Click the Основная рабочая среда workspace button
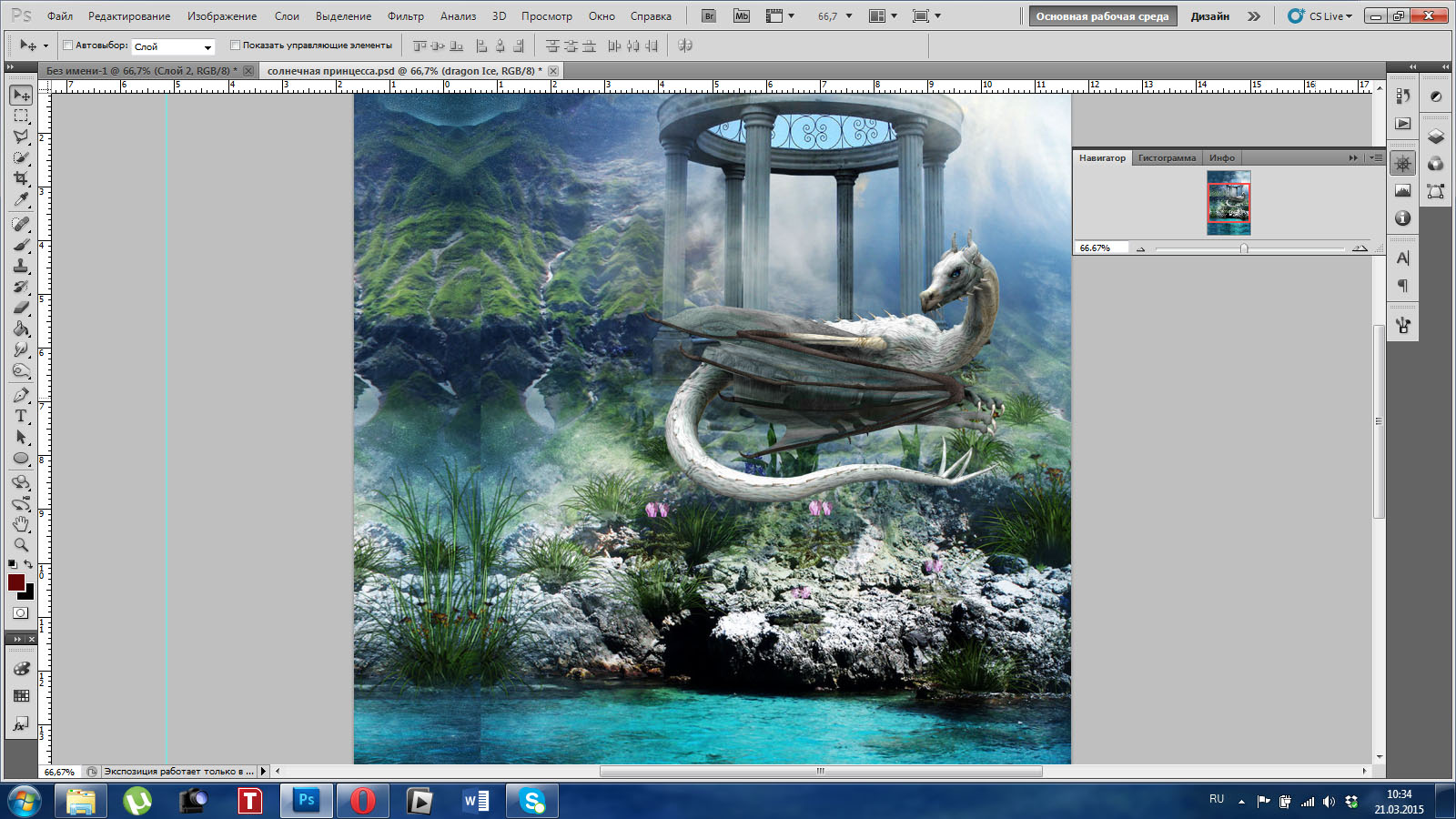Image resolution: width=1456 pixels, height=819 pixels. [1102, 16]
